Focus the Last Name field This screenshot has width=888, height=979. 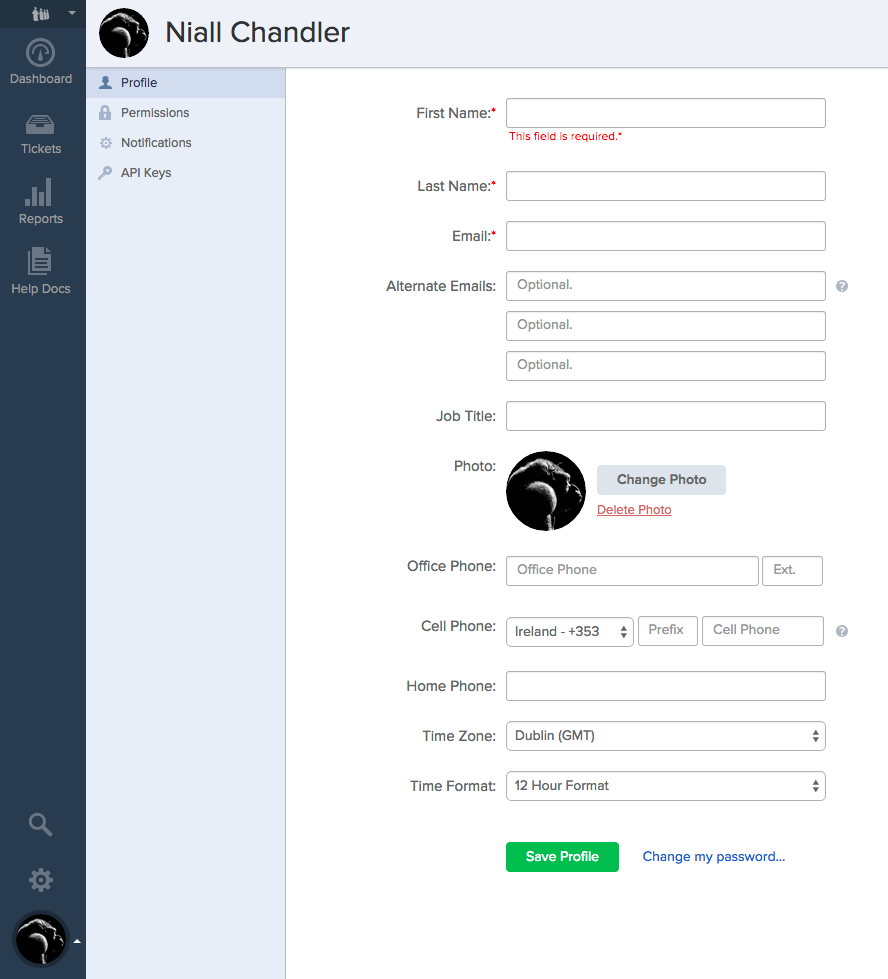pos(666,186)
